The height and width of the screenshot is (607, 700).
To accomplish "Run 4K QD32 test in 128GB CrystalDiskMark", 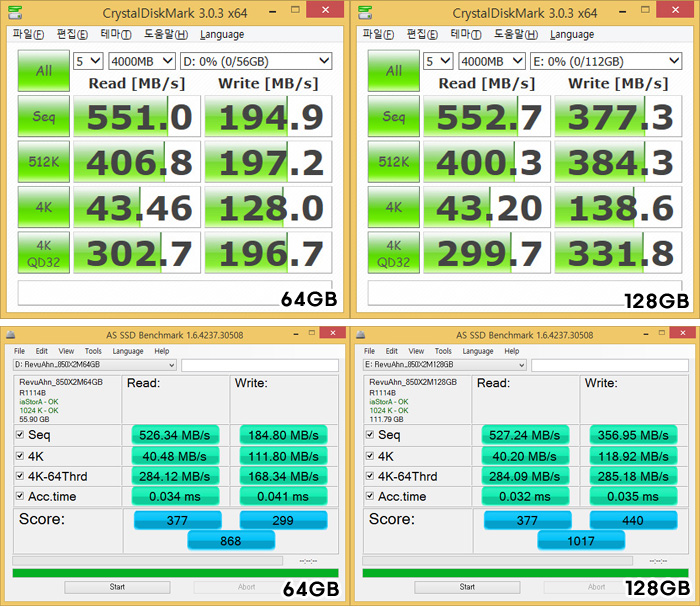I will point(394,253).
